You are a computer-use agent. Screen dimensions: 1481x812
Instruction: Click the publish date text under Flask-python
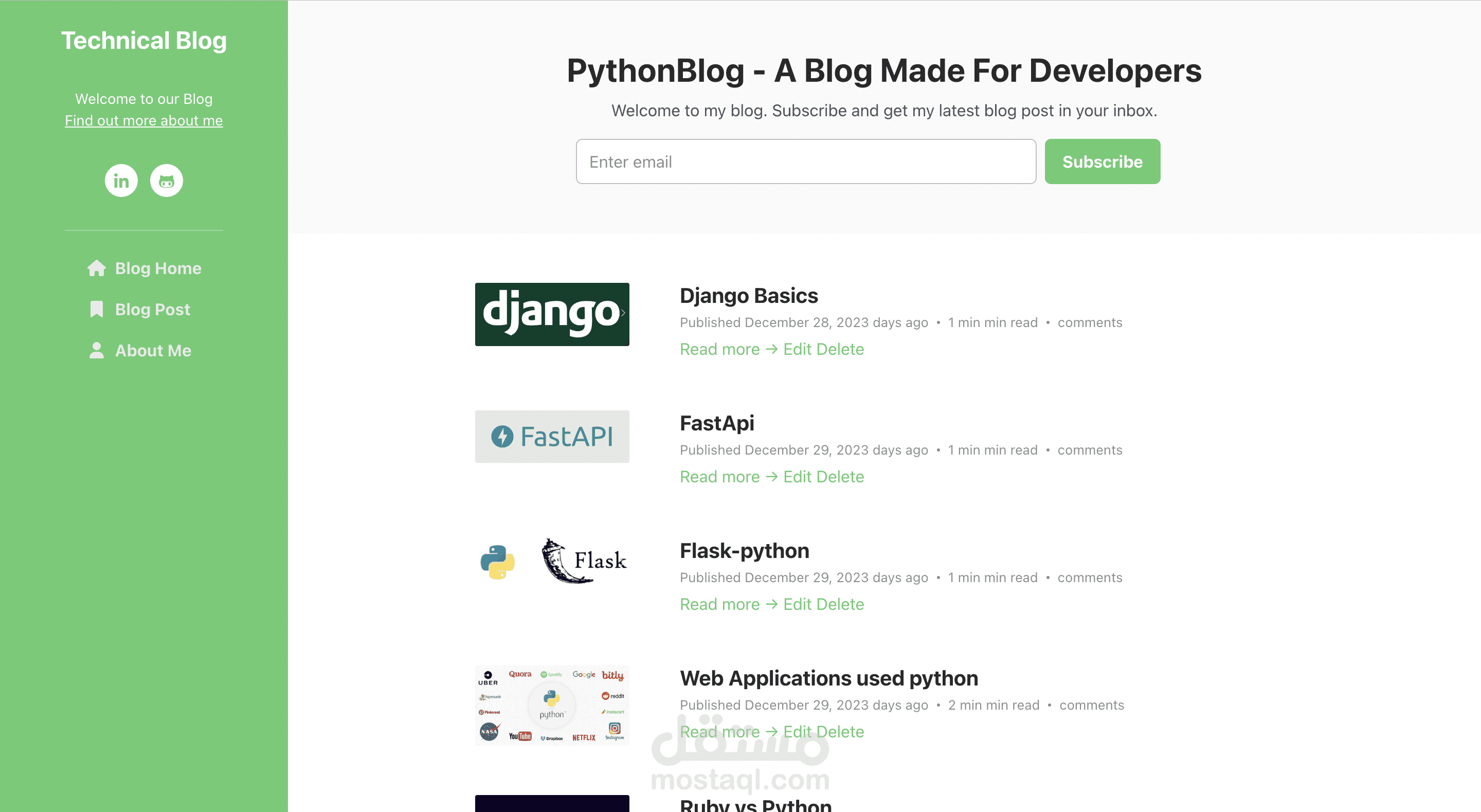point(804,578)
